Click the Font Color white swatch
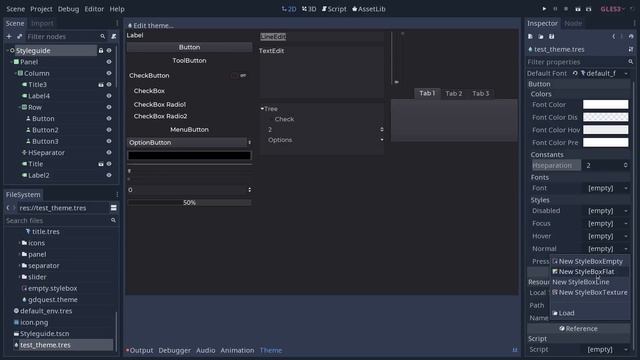Image resolution: width=640 pixels, height=360 pixels. pos(606,104)
